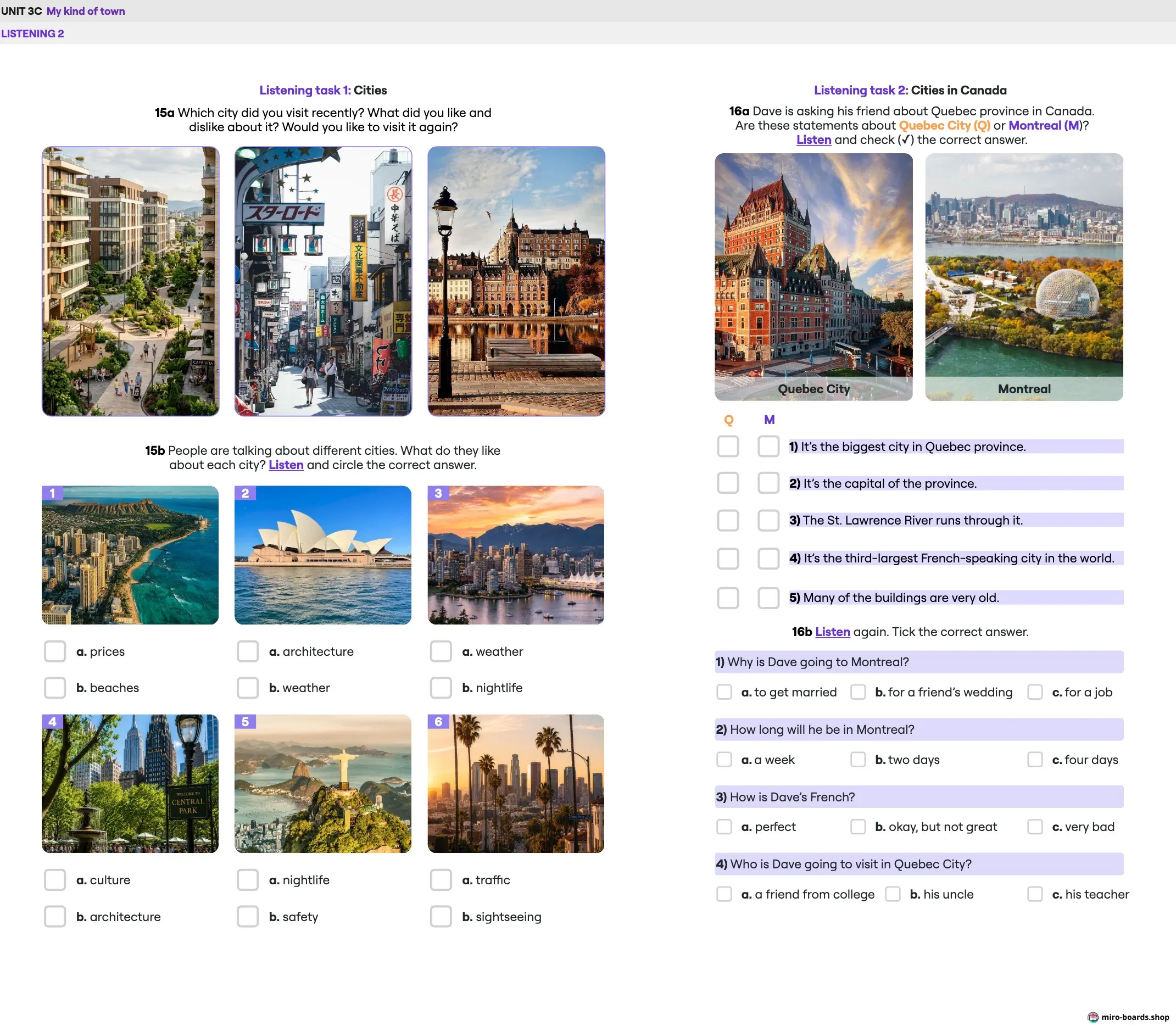Screen dimensions: 1176x1026
Task: Tick 'a. nightlife' under Rio photo
Action: [x=248, y=880]
